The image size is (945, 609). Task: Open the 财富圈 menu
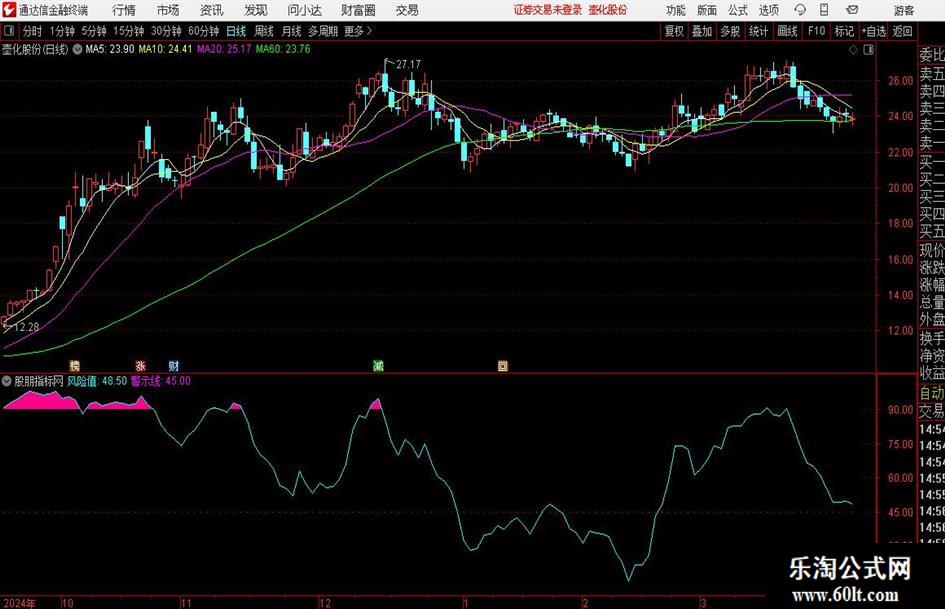tap(358, 10)
